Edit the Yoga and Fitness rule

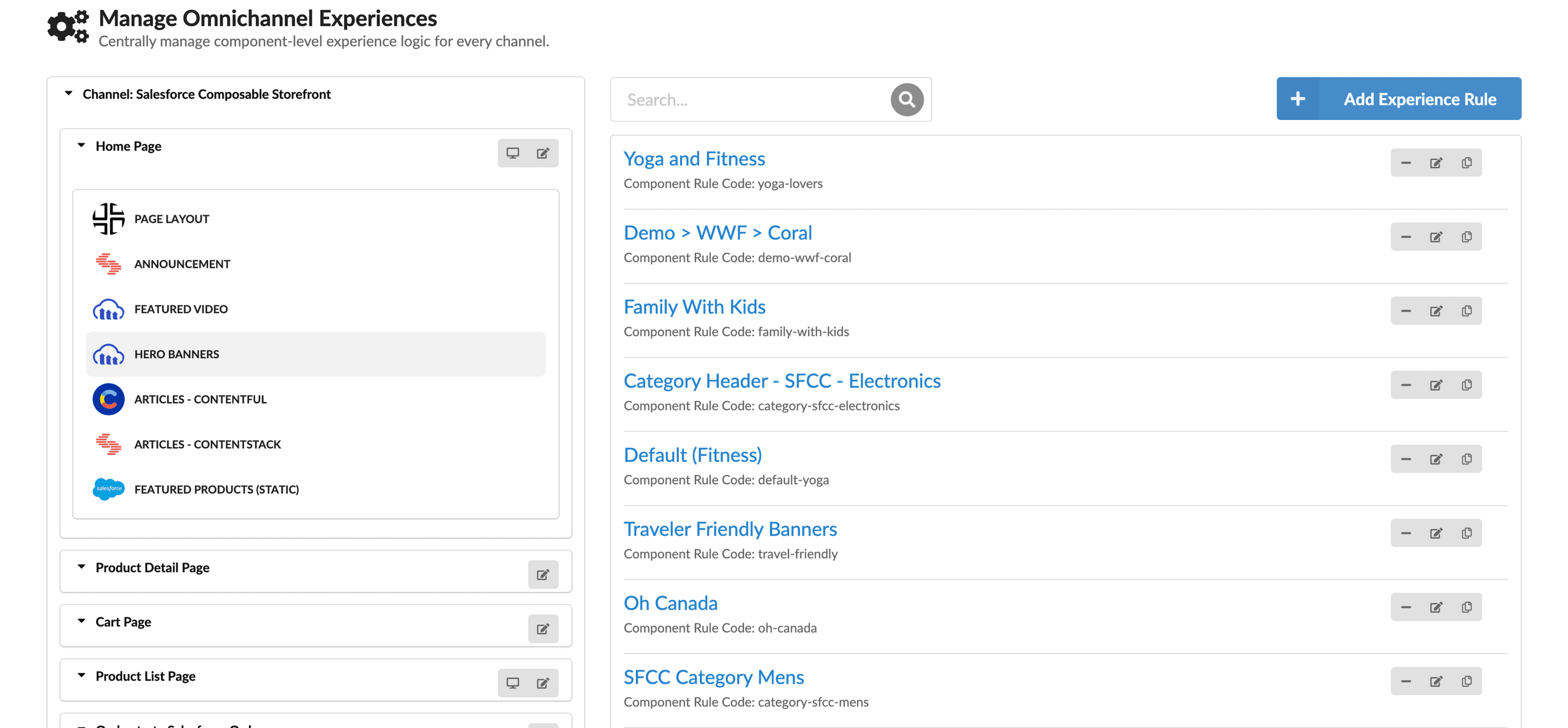coord(1436,163)
